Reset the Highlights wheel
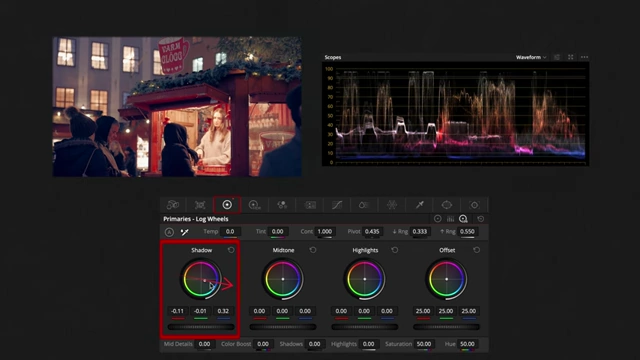The height and width of the screenshot is (360, 640). pyautogui.click(x=395, y=250)
